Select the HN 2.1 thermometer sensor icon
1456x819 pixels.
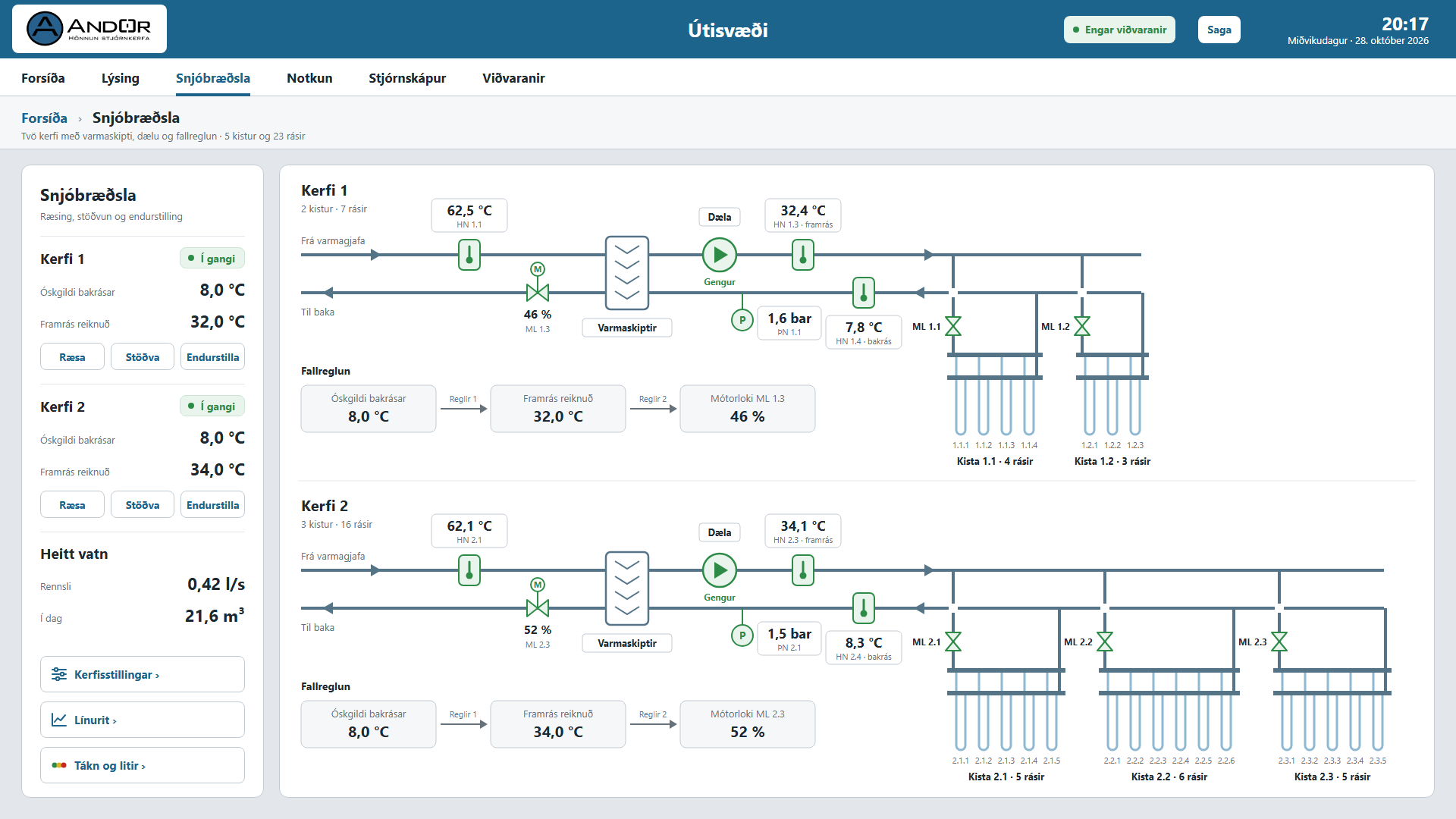click(x=469, y=570)
